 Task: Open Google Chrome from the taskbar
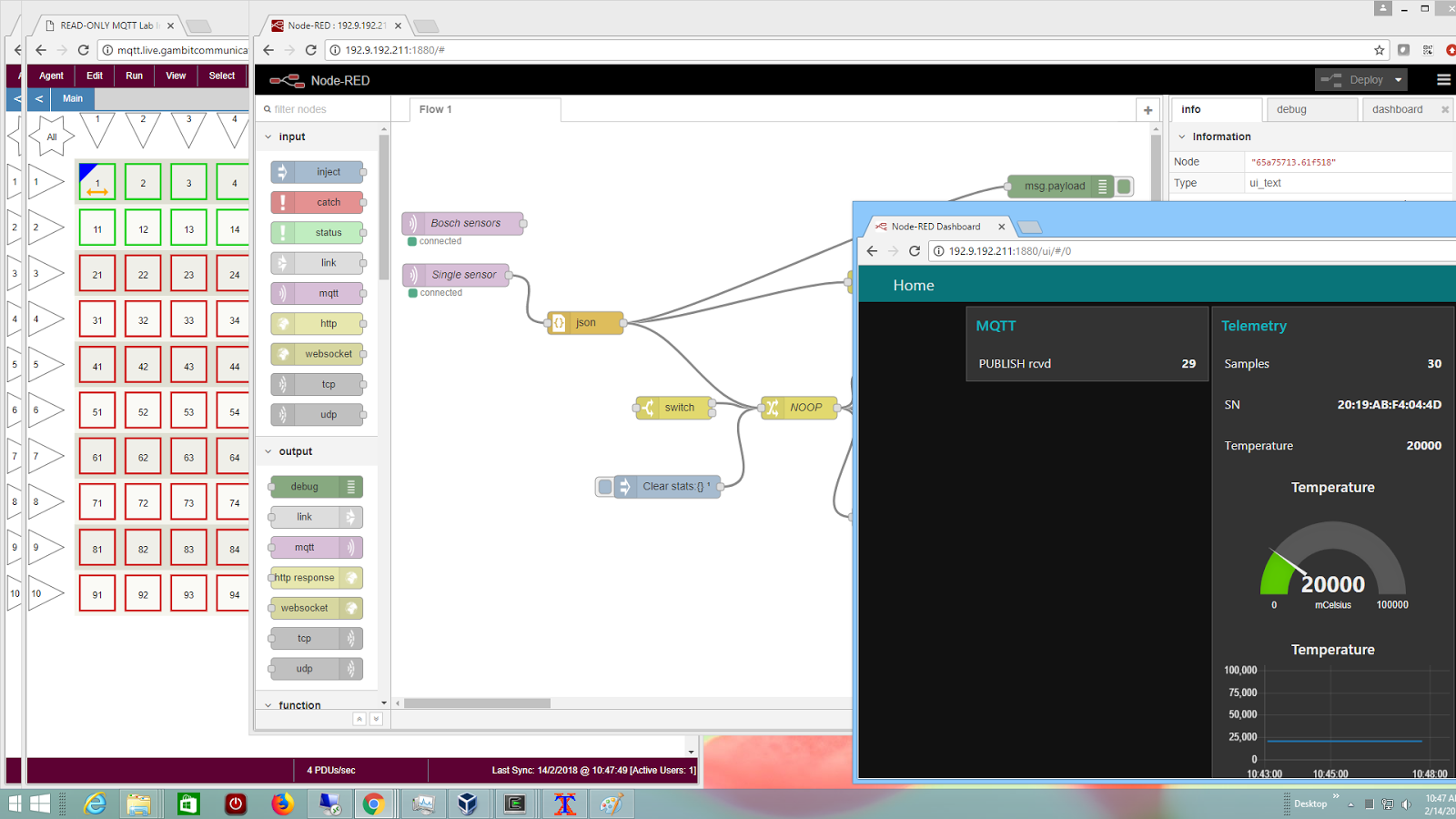[x=373, y=804]
